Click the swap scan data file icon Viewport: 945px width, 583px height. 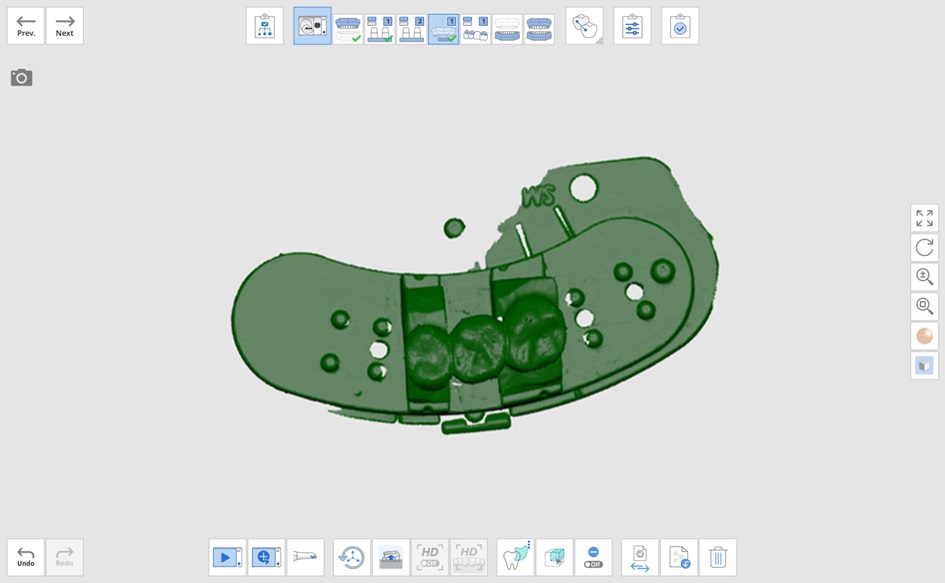tap(640, 557)
